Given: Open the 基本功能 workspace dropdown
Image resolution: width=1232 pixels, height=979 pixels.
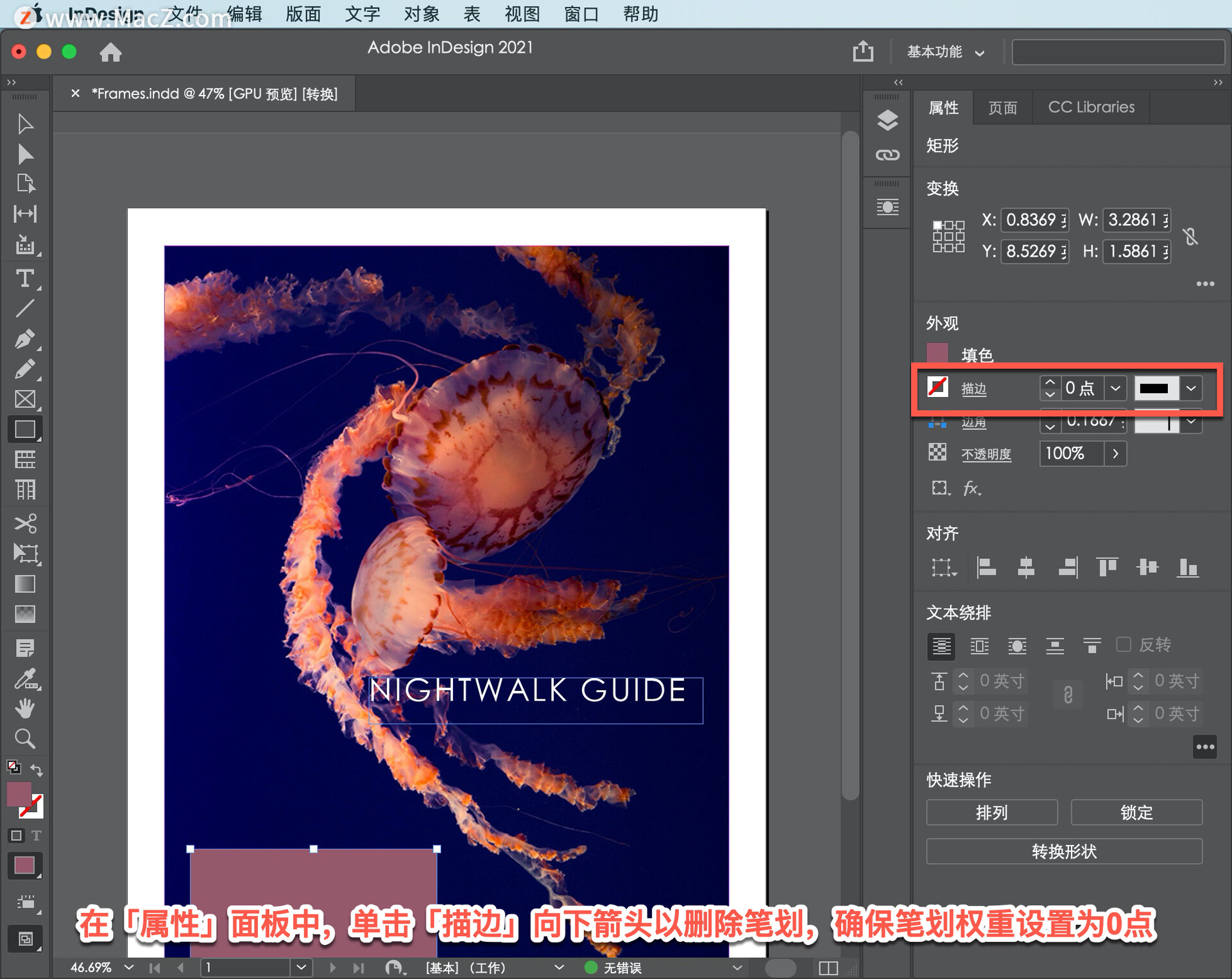Looking at the screenshot, I should [x=945, y=52].
